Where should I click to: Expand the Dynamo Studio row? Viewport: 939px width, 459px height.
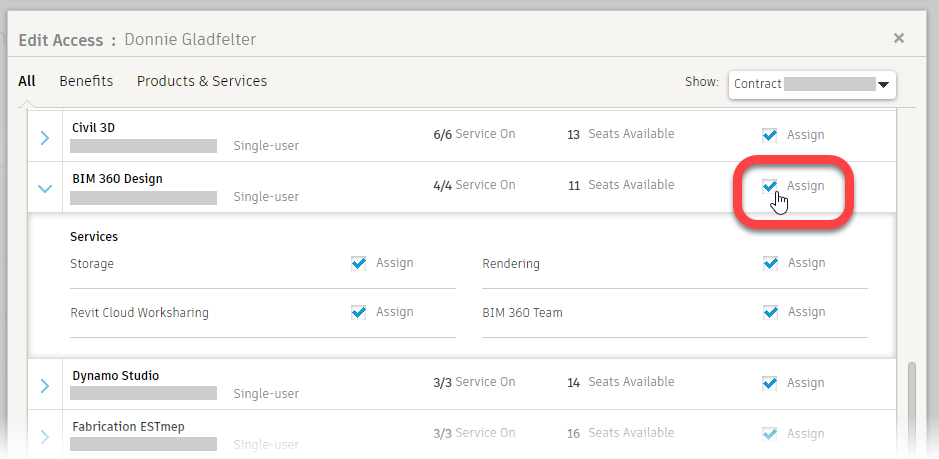point(45,386)
